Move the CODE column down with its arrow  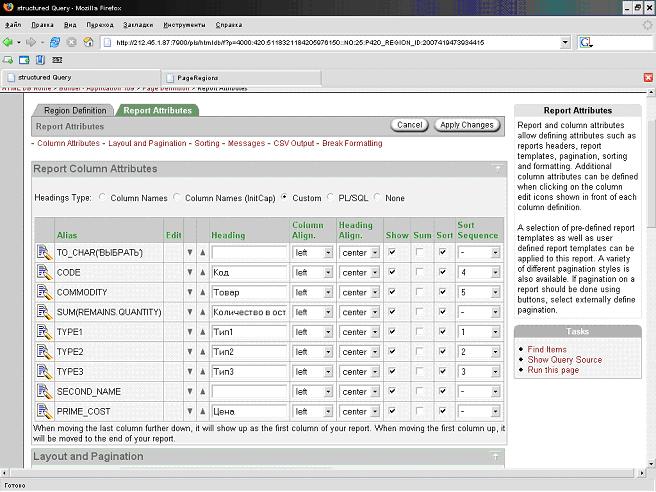tap(190, 272)
